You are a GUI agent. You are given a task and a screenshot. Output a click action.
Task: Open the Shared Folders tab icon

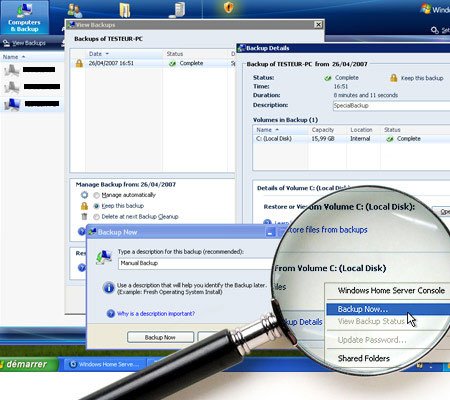(x=125, y=9)
